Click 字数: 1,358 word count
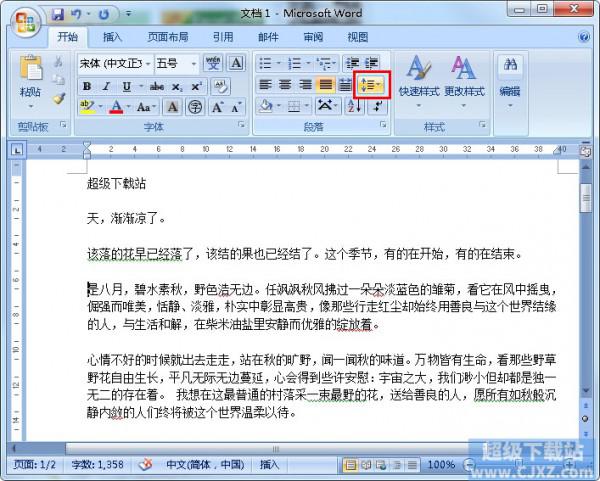600x481 pixels. tap(98, 465)
